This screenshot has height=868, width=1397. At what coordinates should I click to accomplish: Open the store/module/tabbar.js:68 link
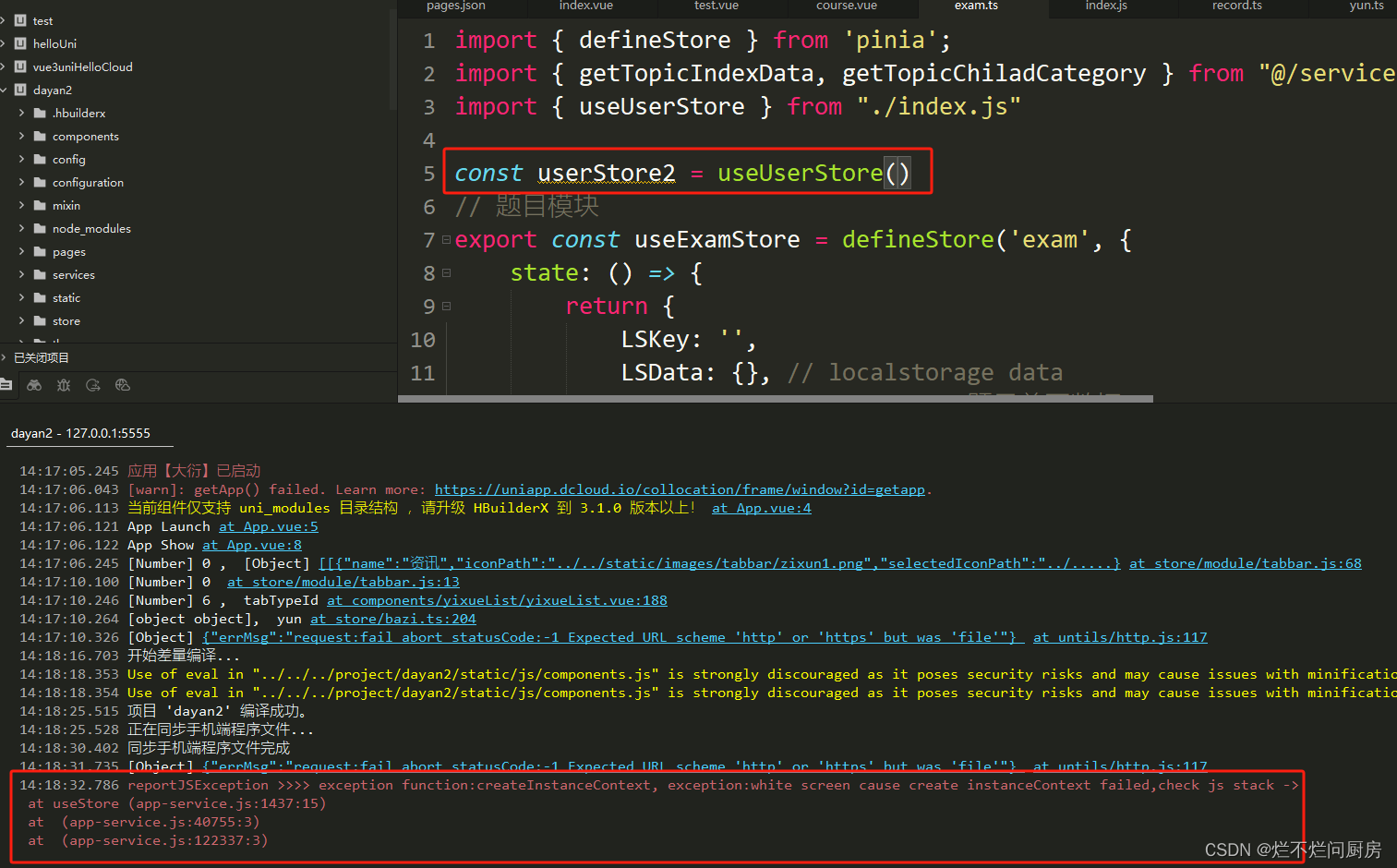(1245, 562)
